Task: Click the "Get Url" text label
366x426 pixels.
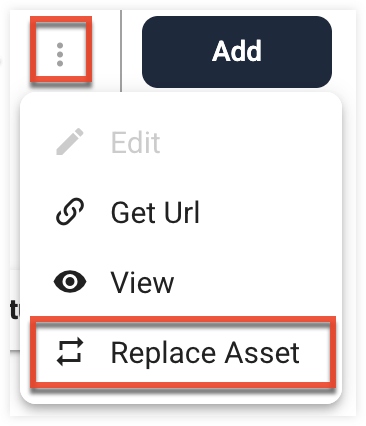Action: pyautogui.click(x=155, y=212)
